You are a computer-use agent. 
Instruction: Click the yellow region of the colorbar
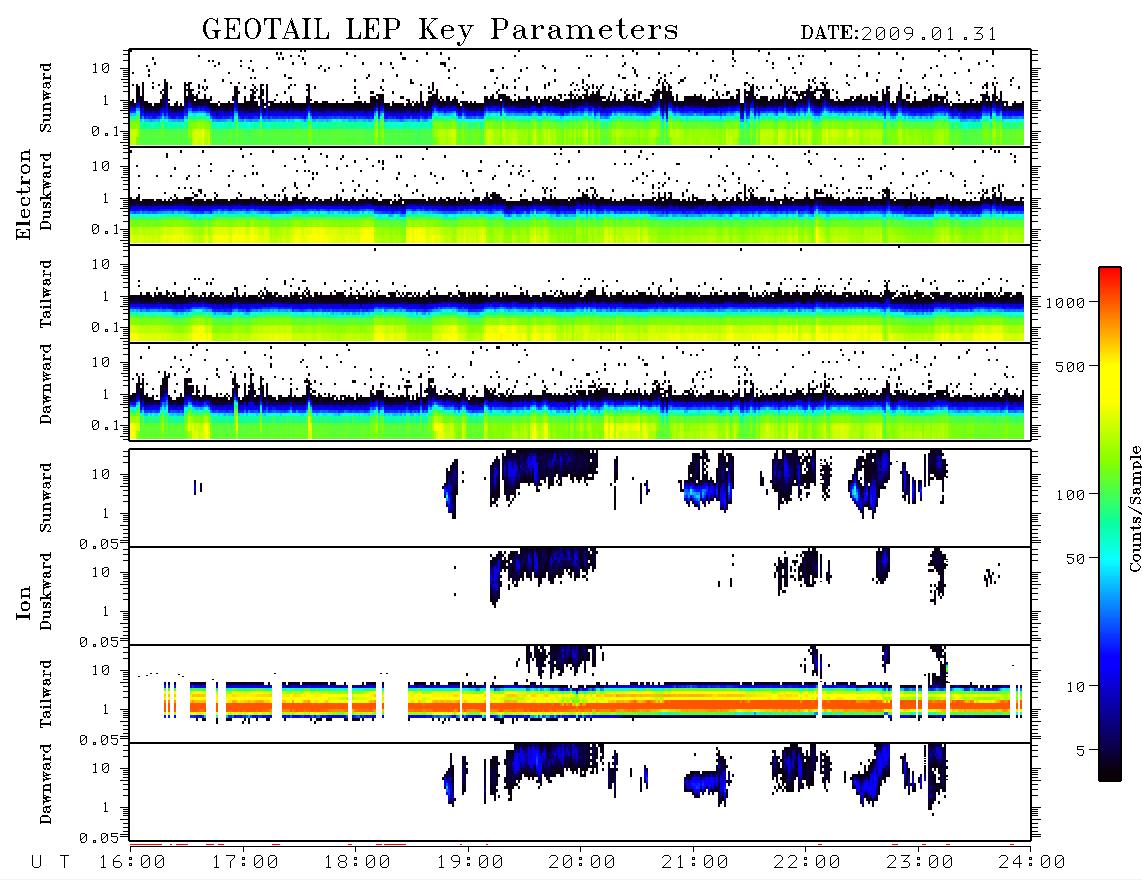[1110, 379]
